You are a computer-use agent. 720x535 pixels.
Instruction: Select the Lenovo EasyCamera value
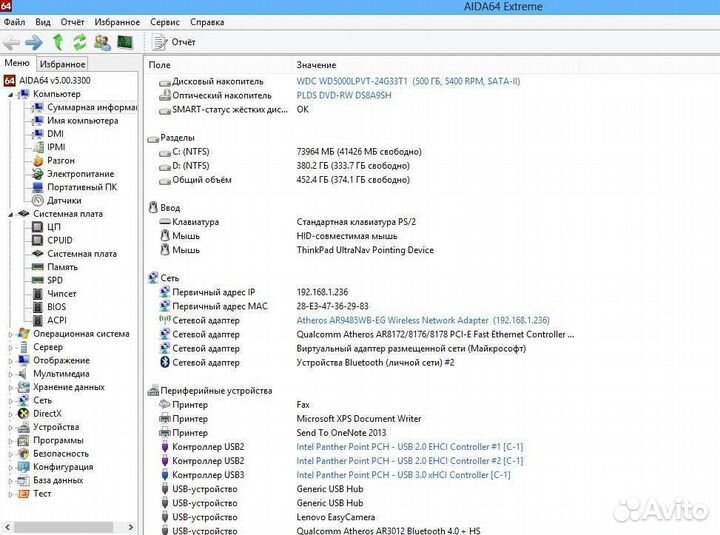[336, 517]
